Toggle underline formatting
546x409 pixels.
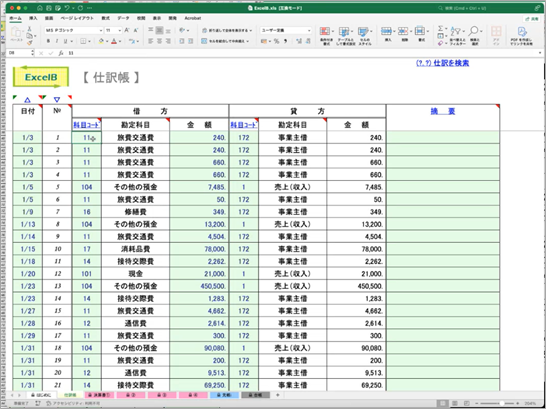(x=65, y=41)
